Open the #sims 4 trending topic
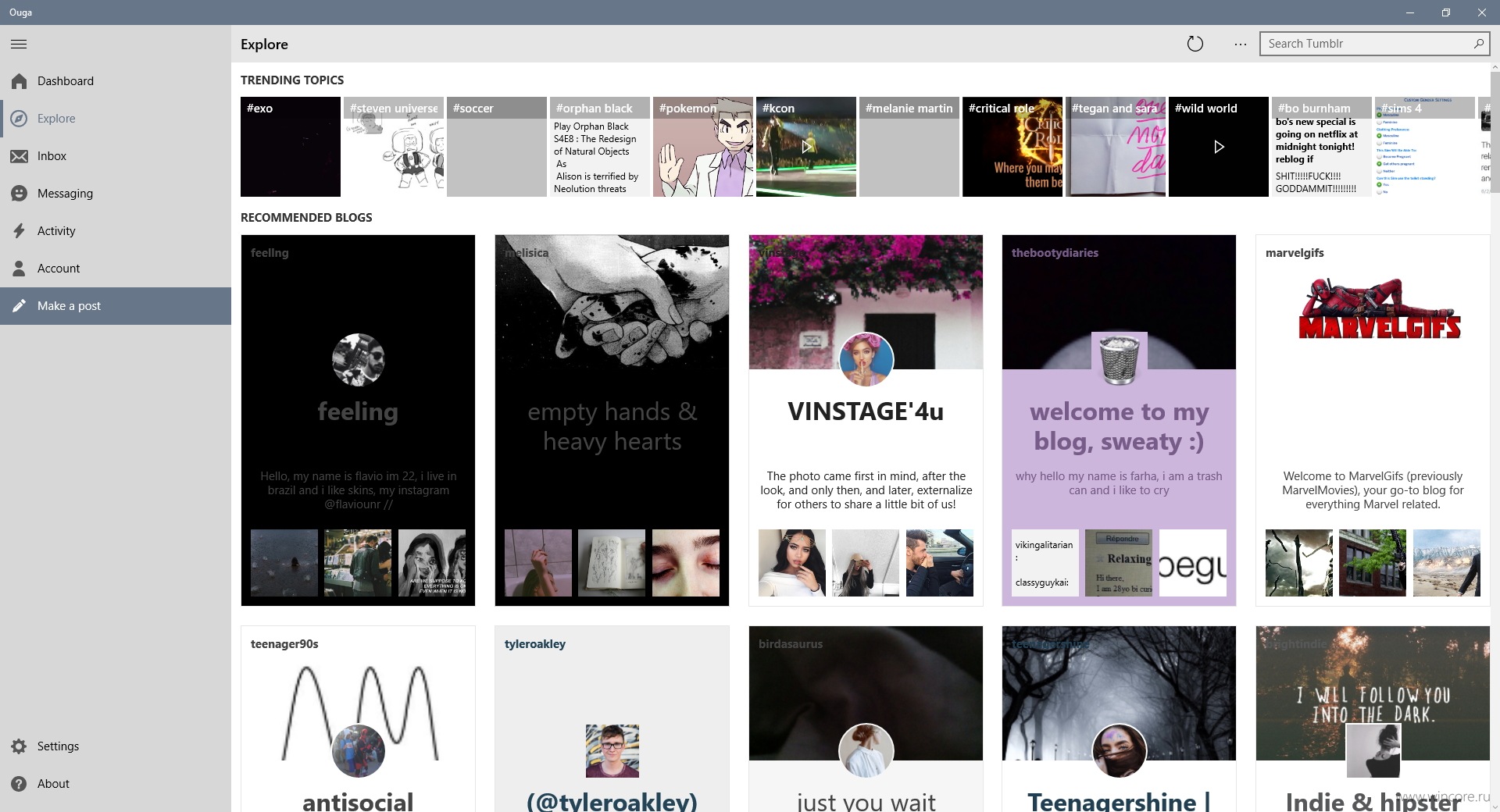This screenshot has height=812, width=1500. click(1425, 147)
